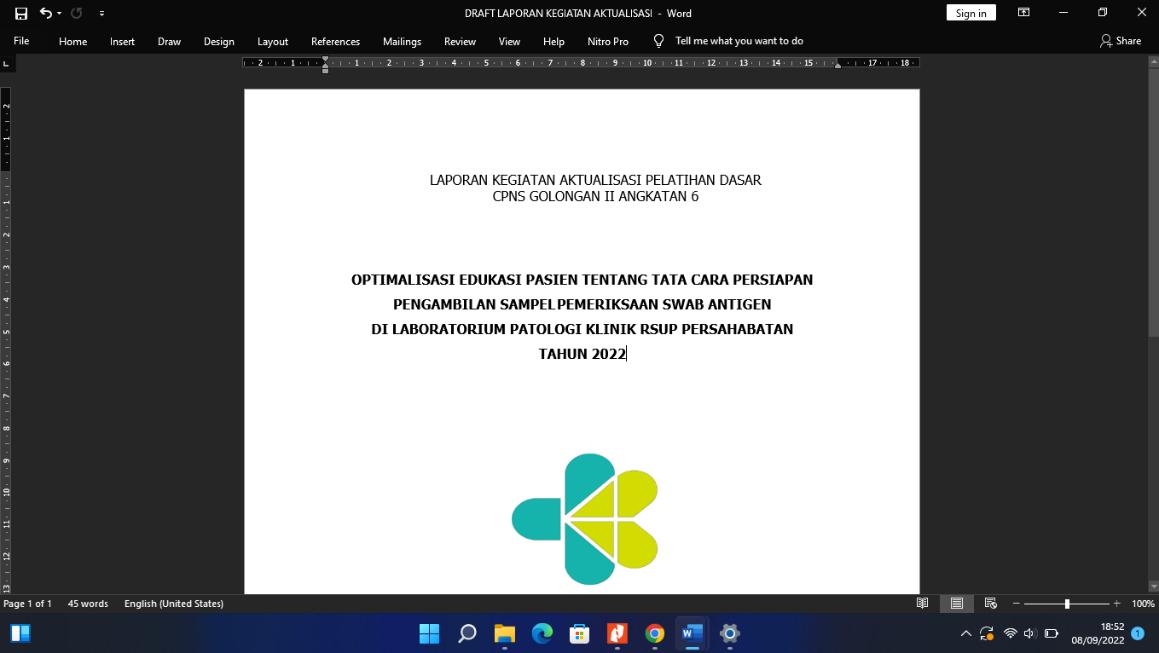The width and height of the screenshot is (1159, 653).
Task: Click the TAHUN 2022 line
Action: [582, 353]
